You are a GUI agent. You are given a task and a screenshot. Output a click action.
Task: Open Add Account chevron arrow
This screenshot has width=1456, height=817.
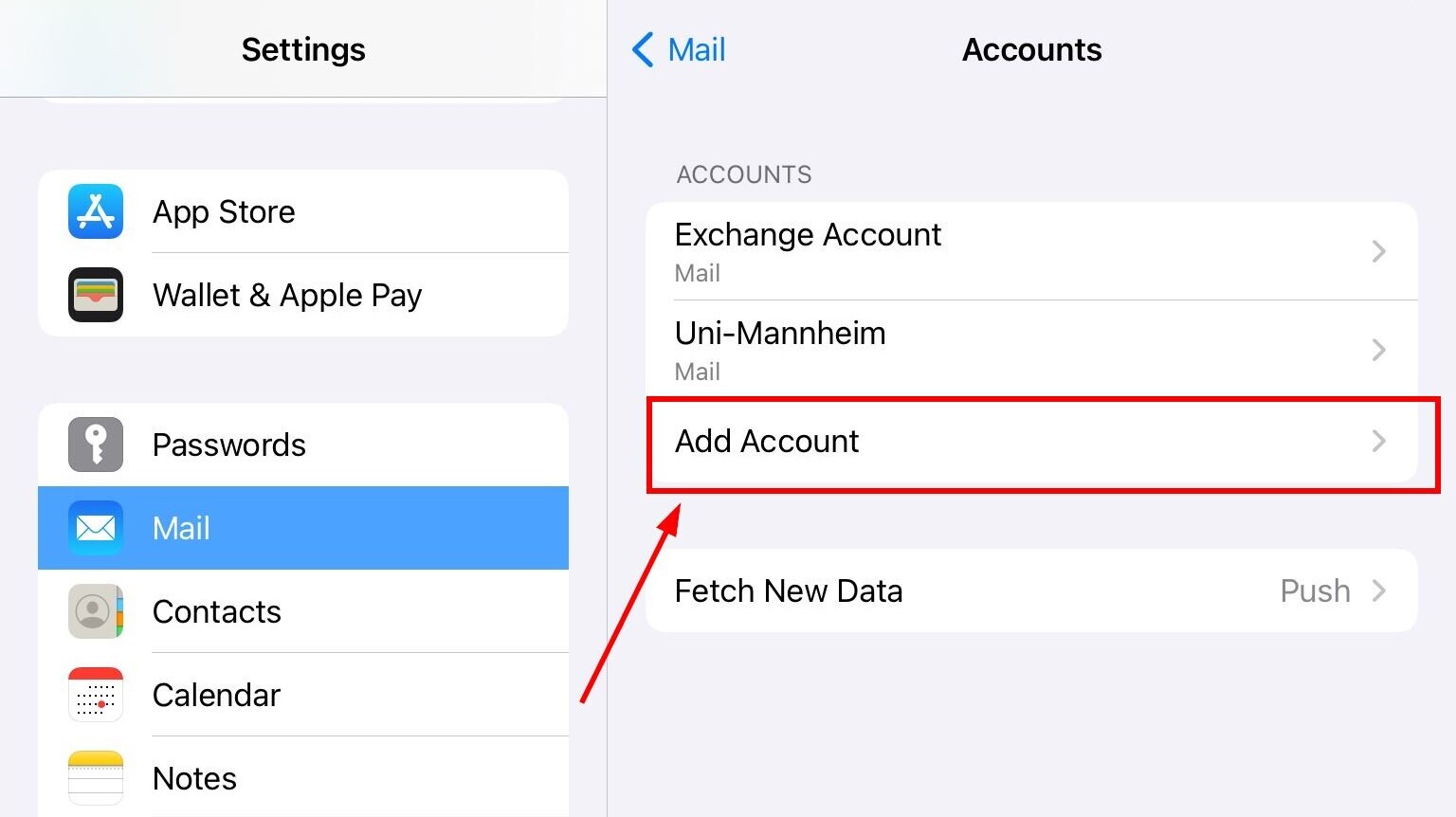(1379, 441)
